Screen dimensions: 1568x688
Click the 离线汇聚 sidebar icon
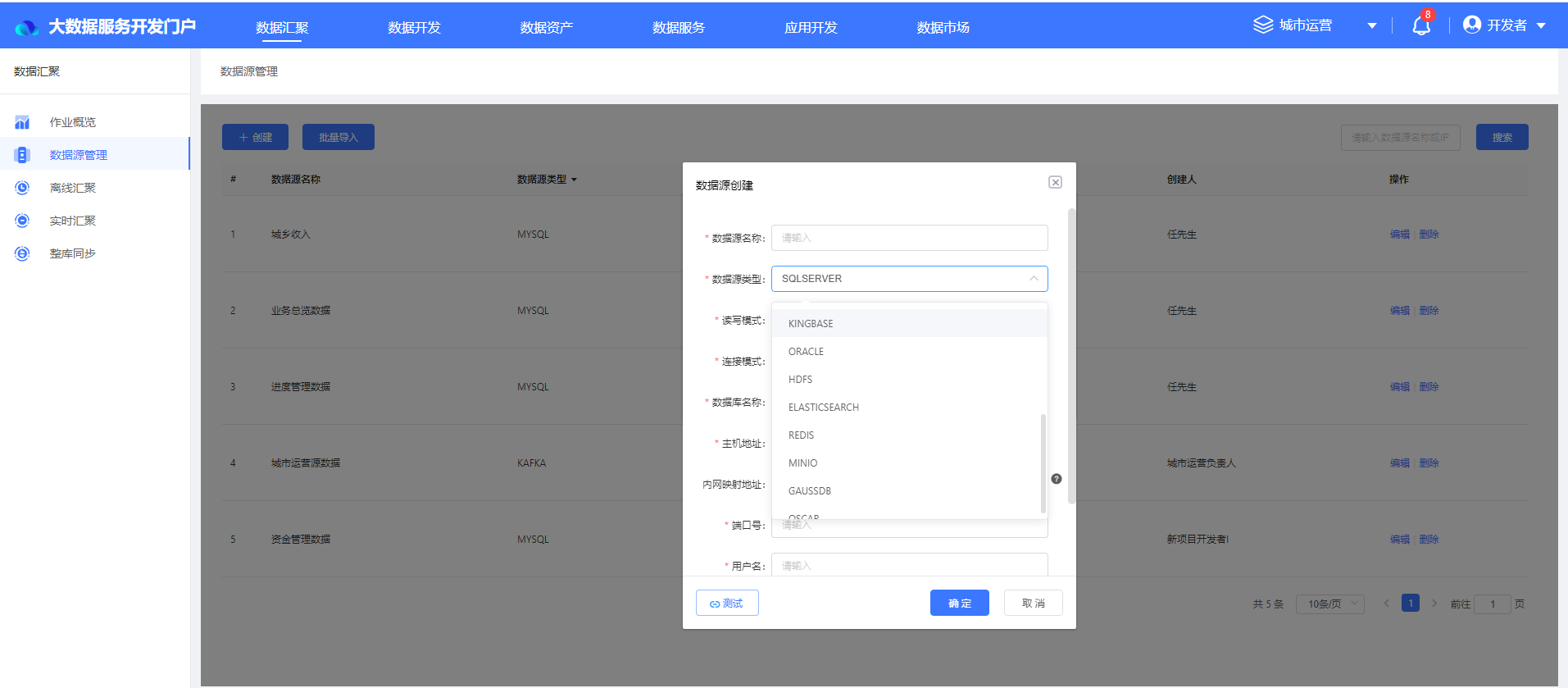click(22, 188)
